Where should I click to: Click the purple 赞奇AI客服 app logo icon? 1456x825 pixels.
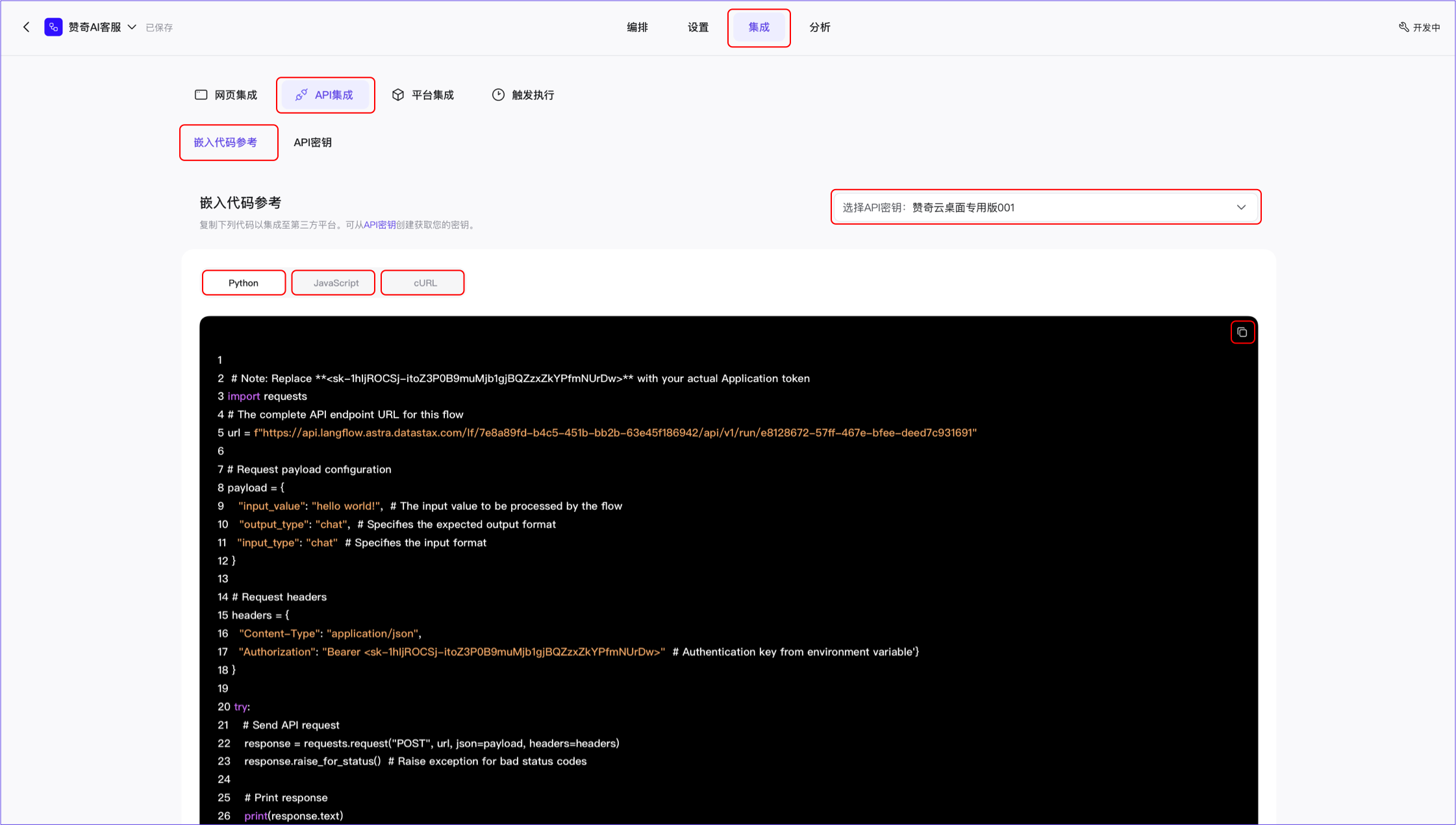53,27
